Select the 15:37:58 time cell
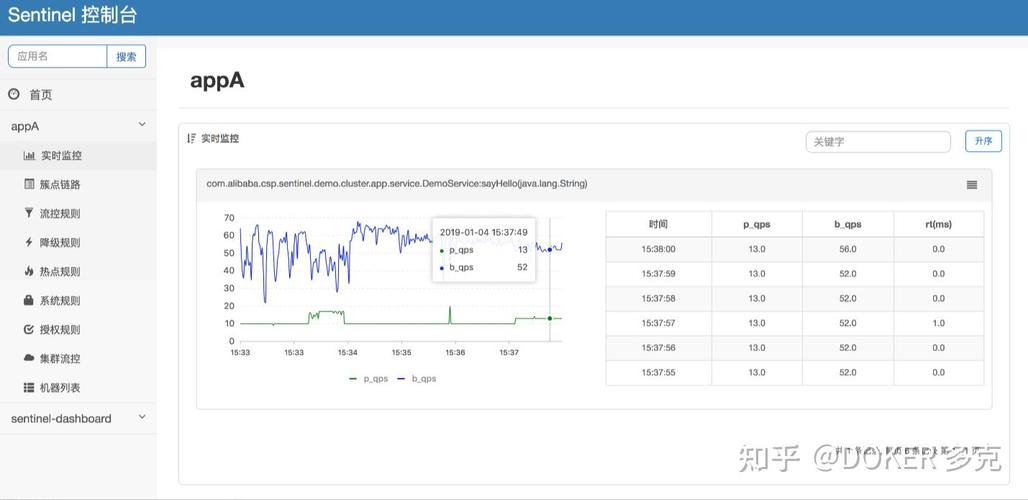 click(658, 299)
